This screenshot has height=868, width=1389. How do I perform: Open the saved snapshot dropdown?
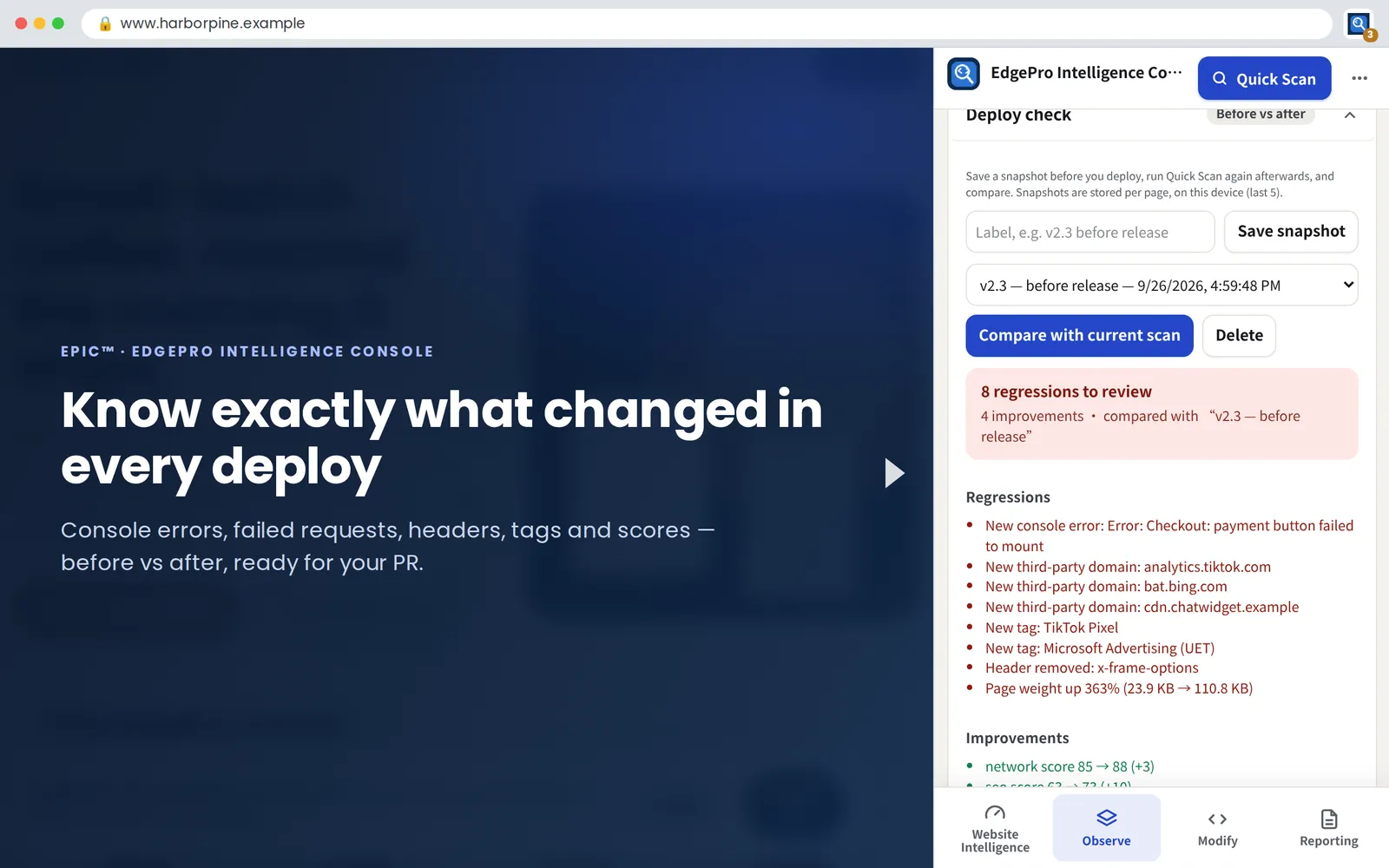[1162, 285]
